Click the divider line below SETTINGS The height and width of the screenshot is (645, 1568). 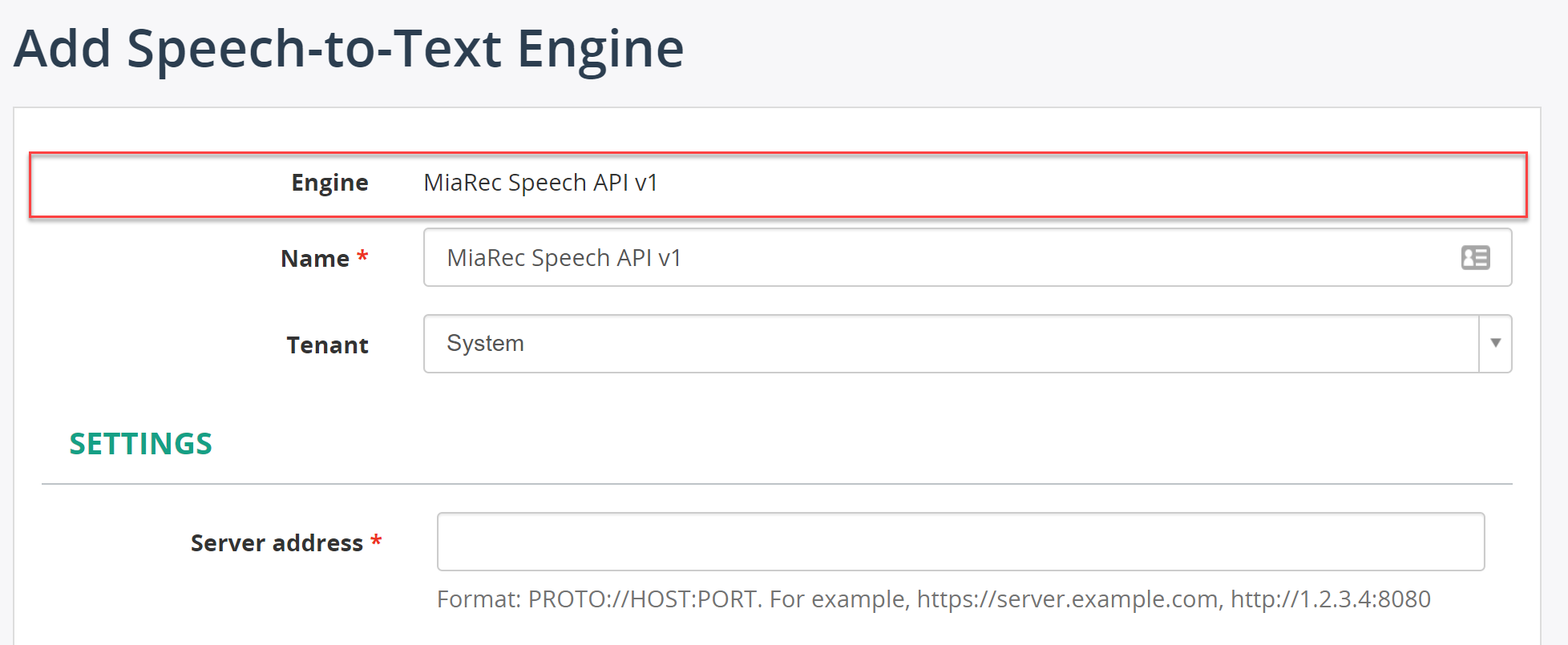click(x=777, y=484)
